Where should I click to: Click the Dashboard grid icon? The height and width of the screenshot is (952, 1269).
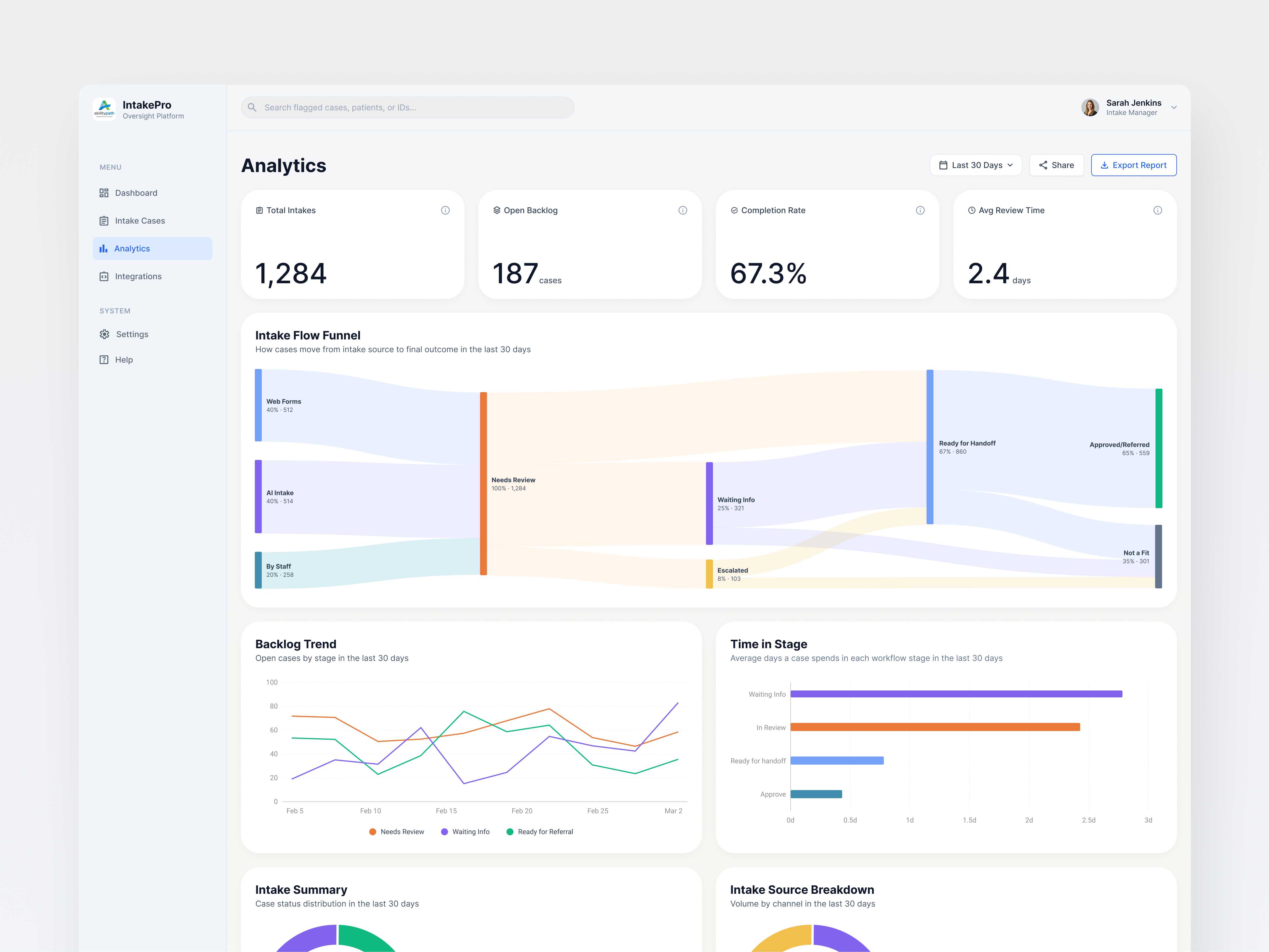pos(104,193)
